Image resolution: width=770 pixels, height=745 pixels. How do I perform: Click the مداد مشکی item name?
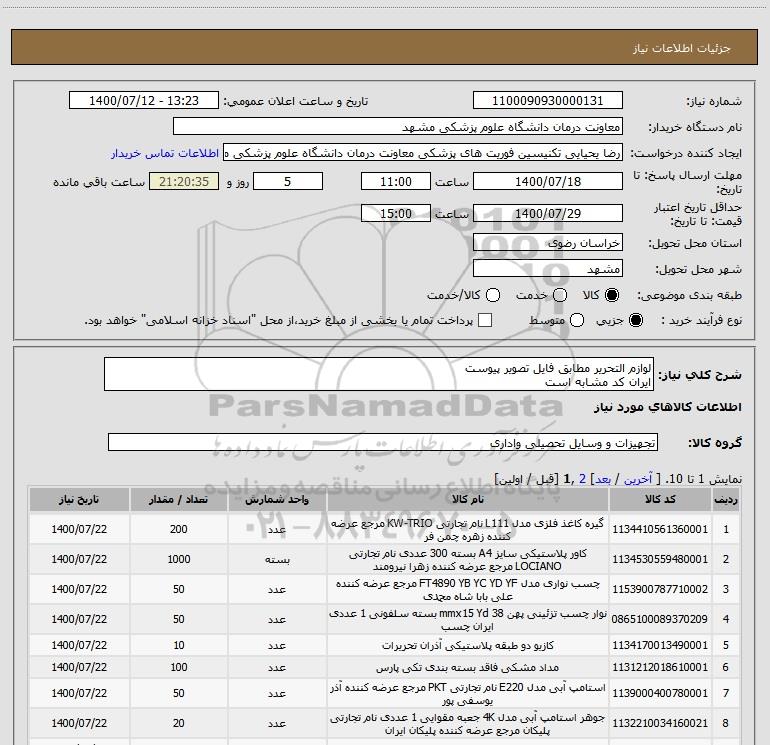[468, 667]
